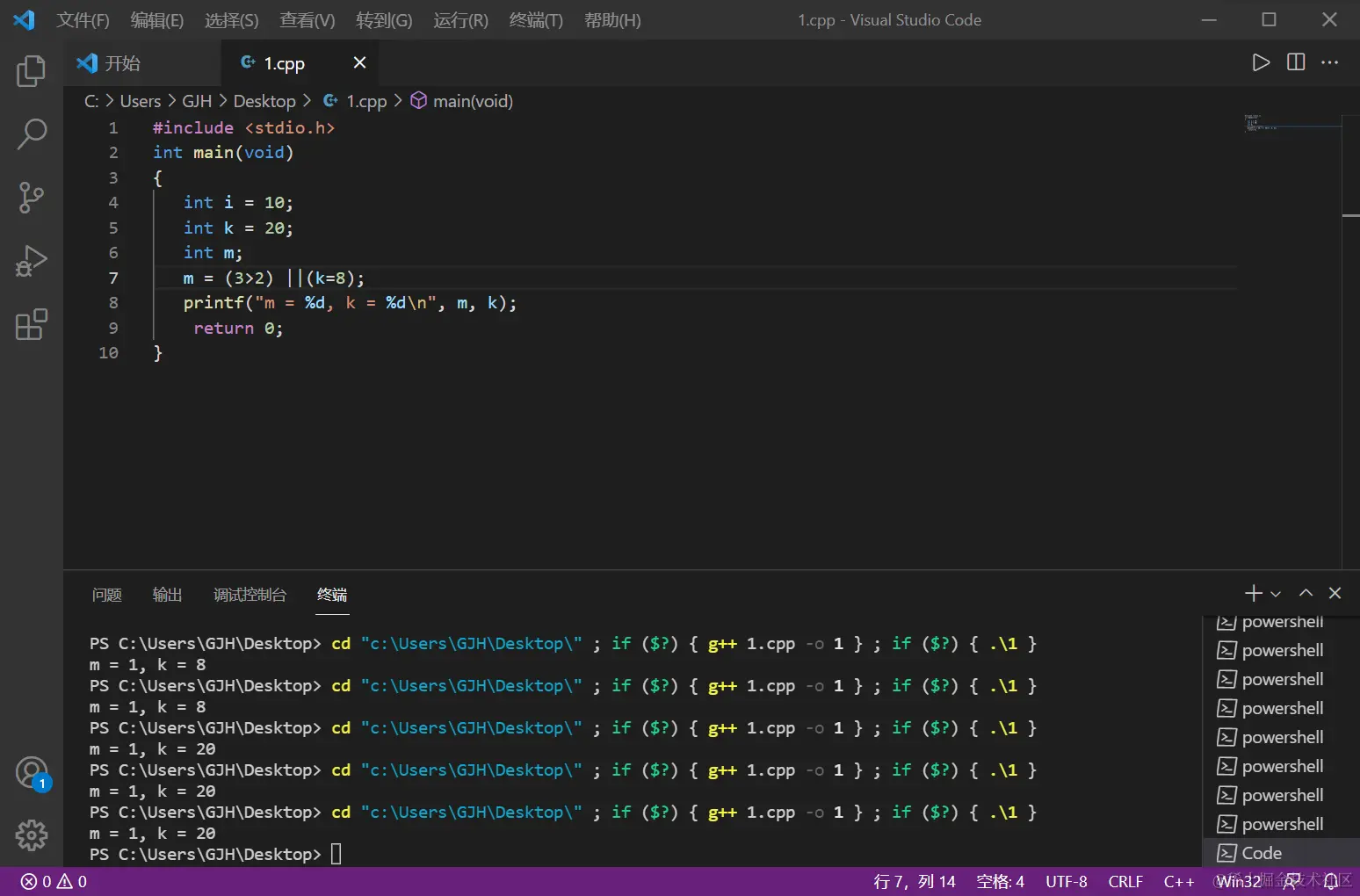Click the errors and warnings status indicator
This screenshot has width=1360, height=896.
54,881
